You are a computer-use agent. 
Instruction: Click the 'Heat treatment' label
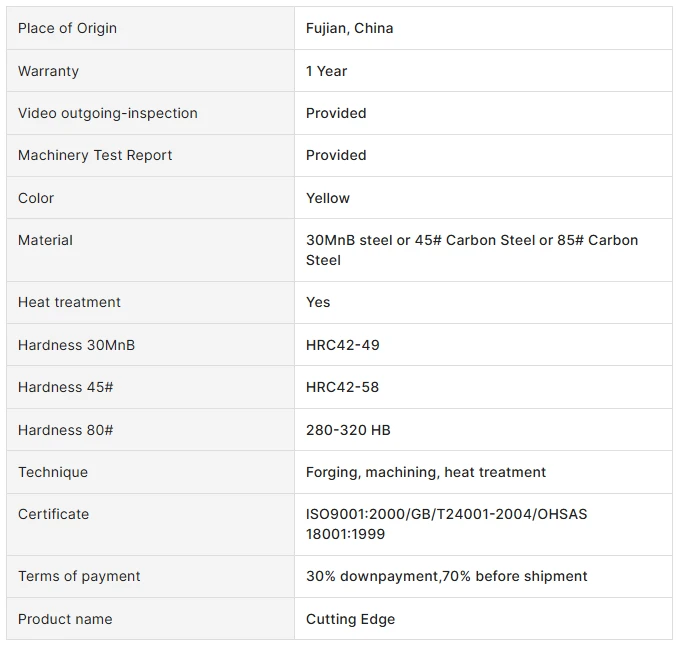tap(69, 302)
